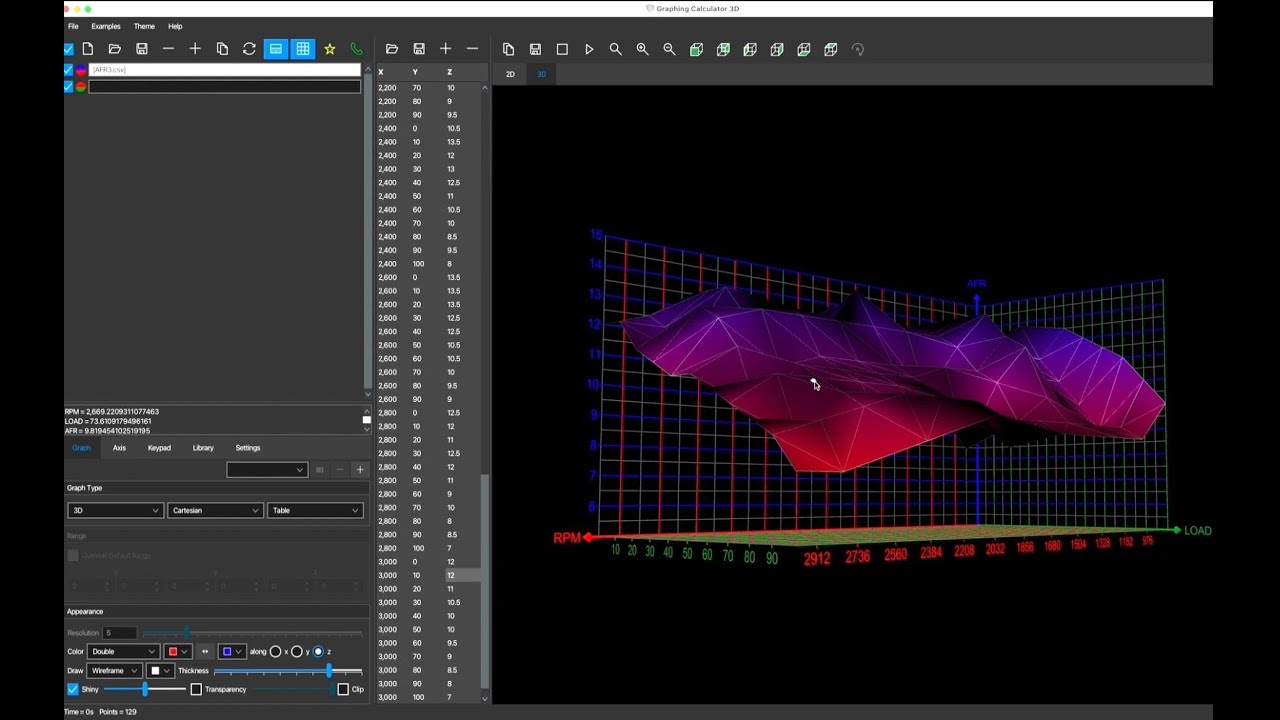1280x720 pixels.
Task: Open the blue color picker dropdown
Action: coord(232,652)
